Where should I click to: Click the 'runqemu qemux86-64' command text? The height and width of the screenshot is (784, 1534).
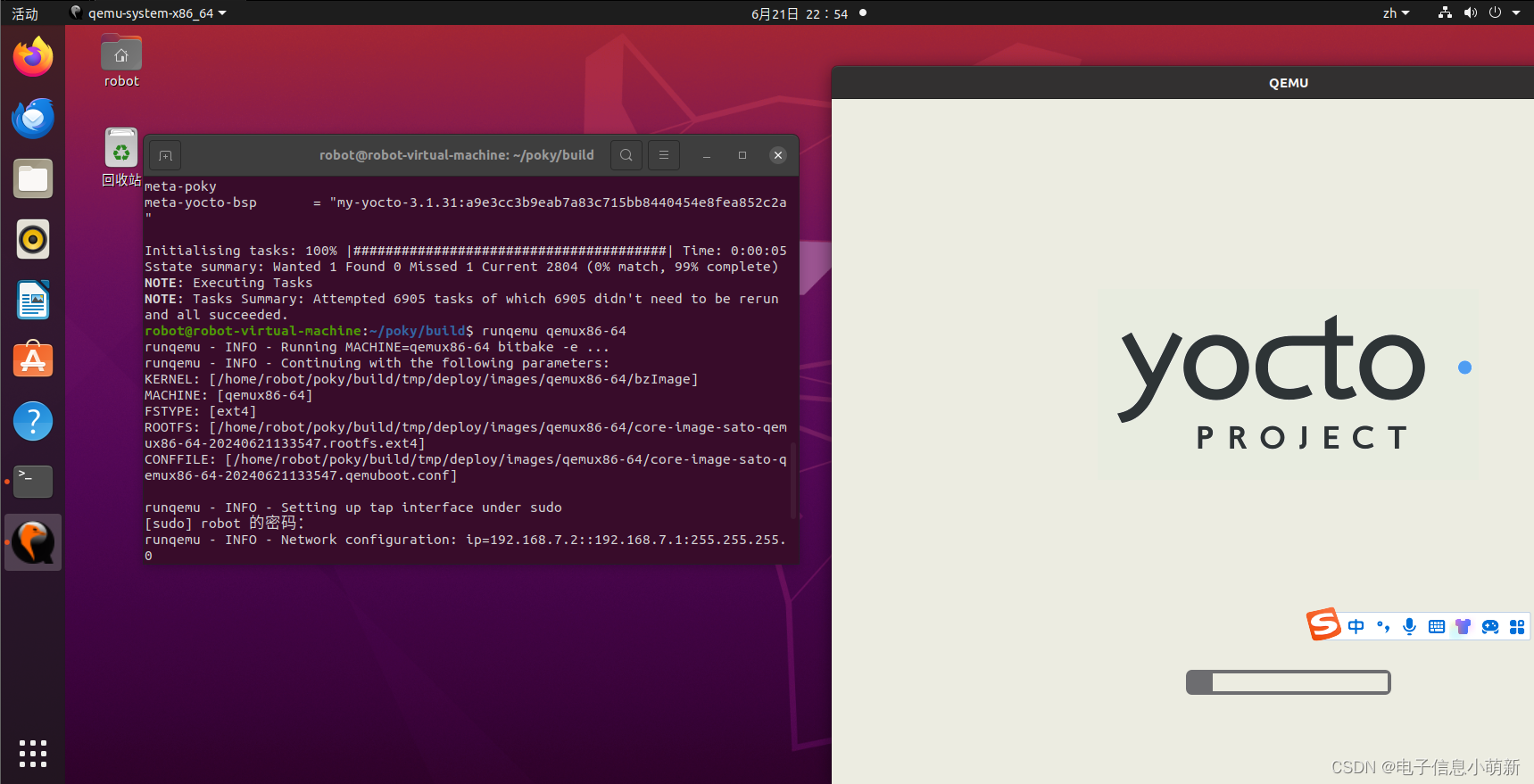554,331
